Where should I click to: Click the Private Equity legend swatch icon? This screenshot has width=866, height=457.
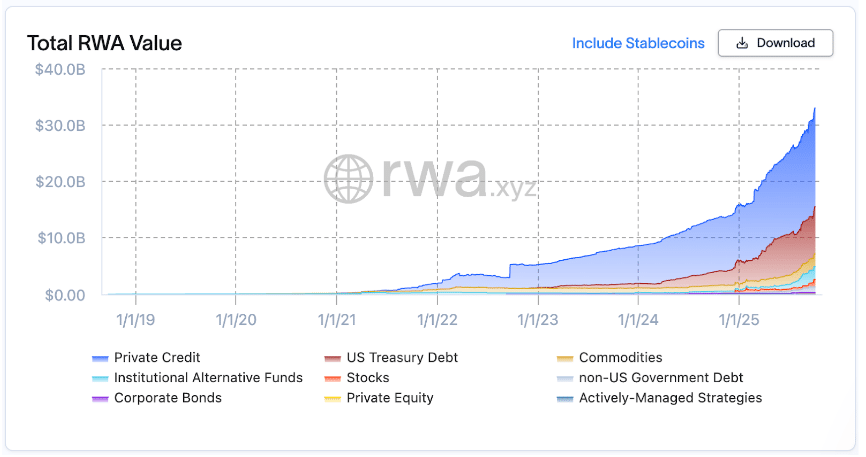pyautogui.click(x=333, y=398)
